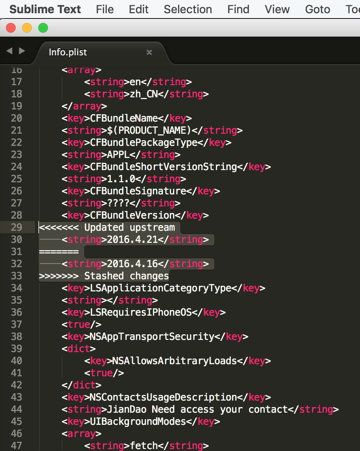Click the 'Updated upstream' conflict marker line
Image resolution: width=360 pixels, height=451 pixels.
click(x=107, y=227)
